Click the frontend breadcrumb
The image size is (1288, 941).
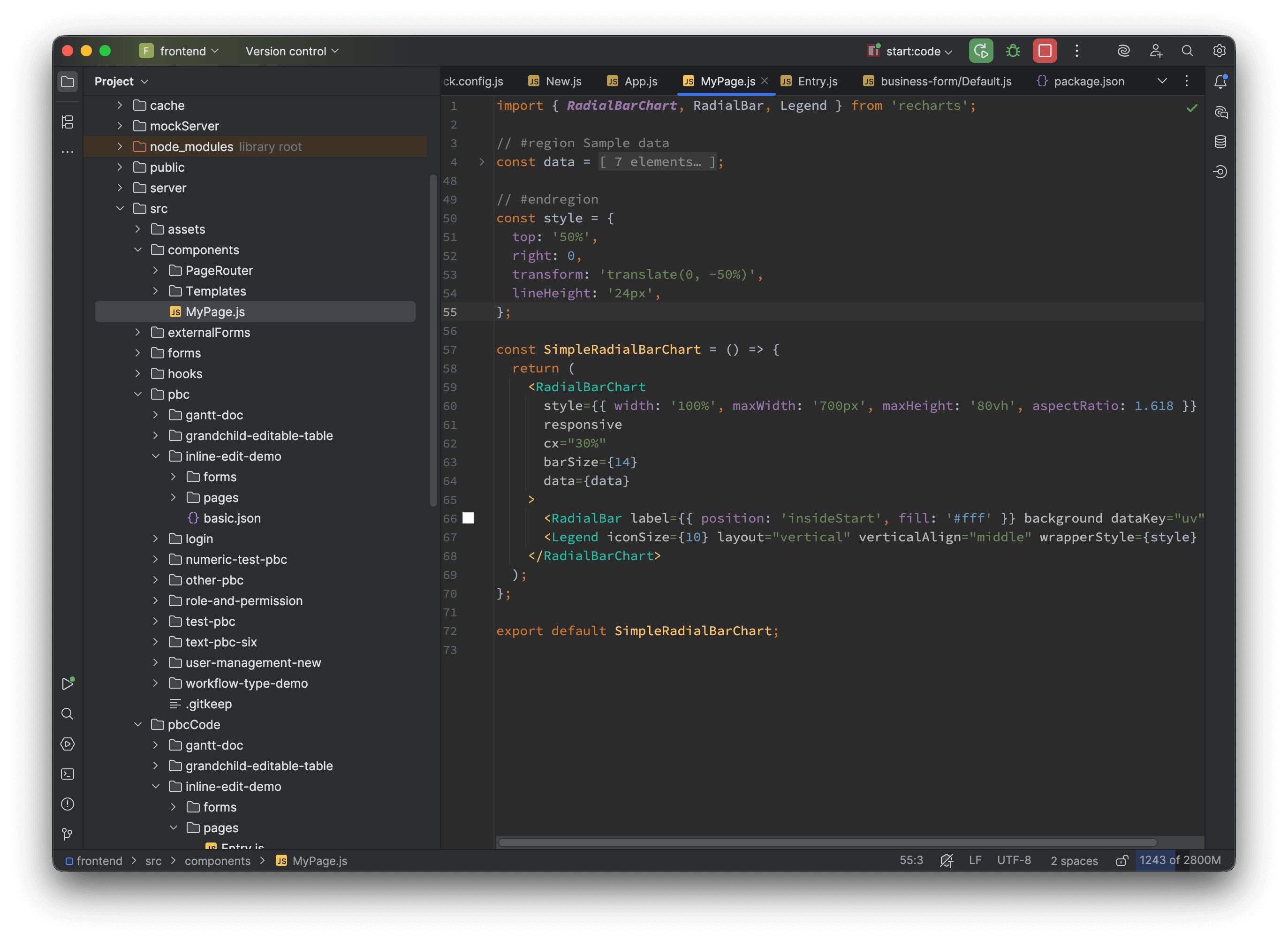[x=94, y=861]
